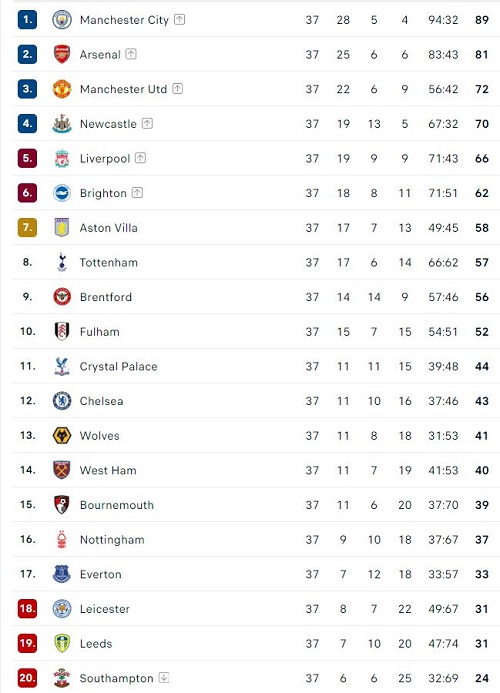Click up-arrow icon next to Brighton
The height and width of the screenshot is (693, 500).
(x=137, y=193)
